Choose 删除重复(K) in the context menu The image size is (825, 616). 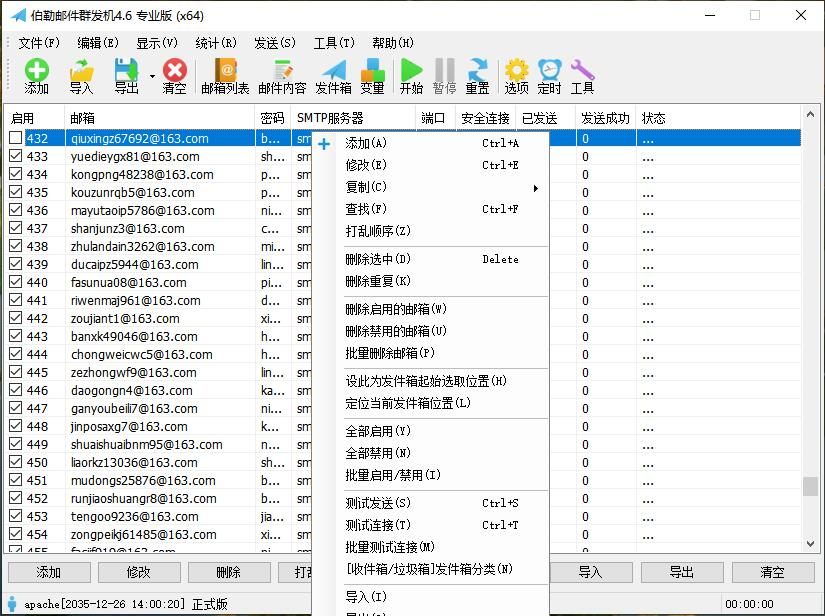click(378, 281)
